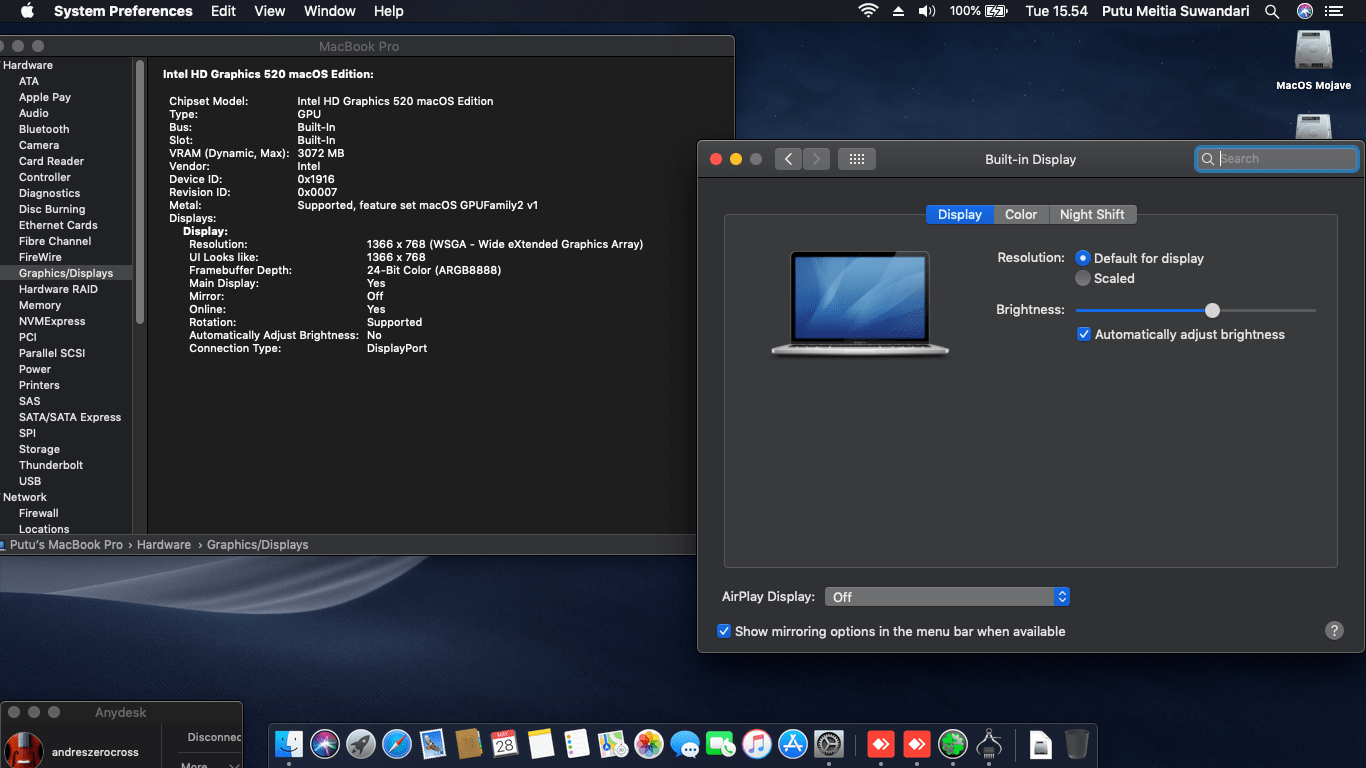This screenshot has width=1366, height=768.
Task: Open the Photos app in the Dock
Action: 649,744
